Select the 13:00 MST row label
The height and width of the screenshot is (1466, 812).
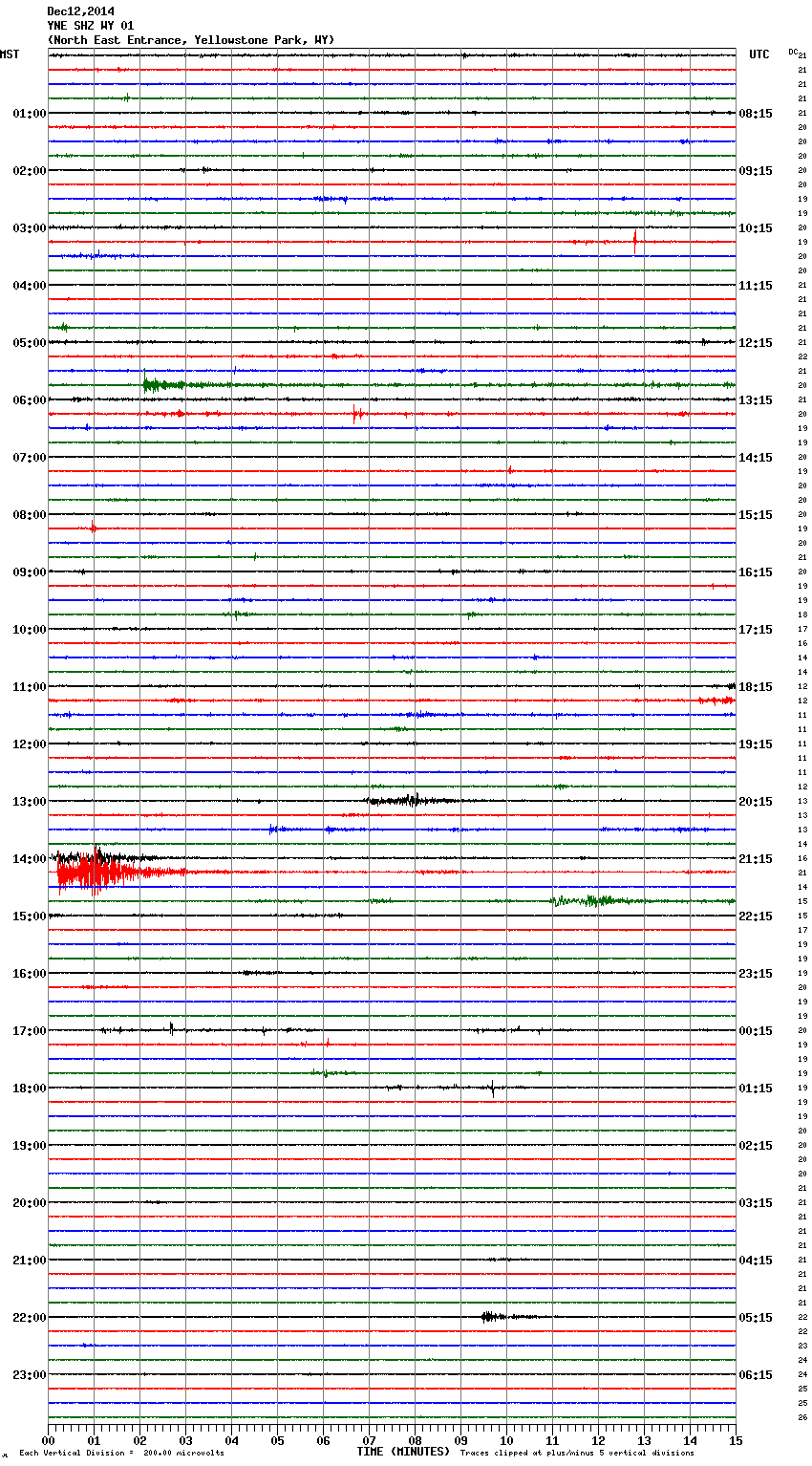pos(29,802)
